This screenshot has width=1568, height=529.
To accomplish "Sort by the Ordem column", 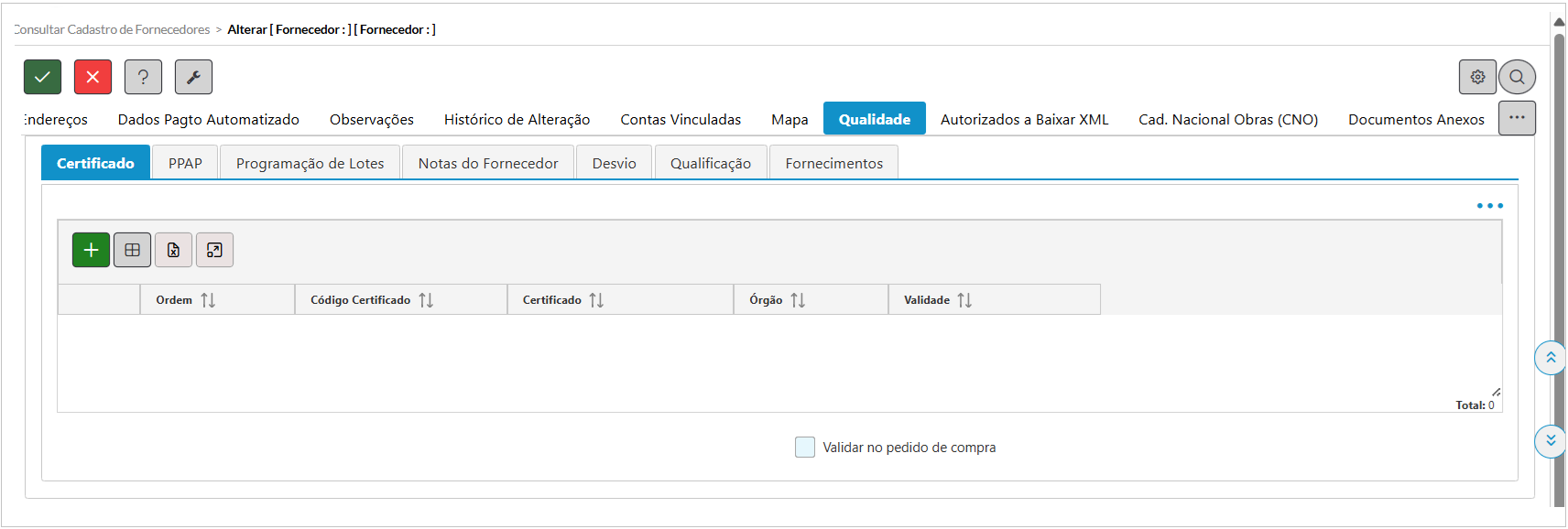I will click(x=208, y=300).
